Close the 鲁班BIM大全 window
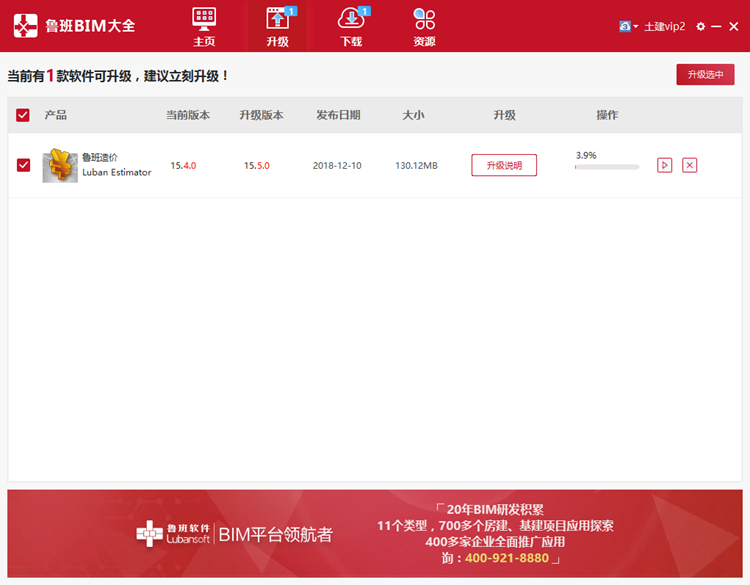The image size is (750, 585). click(734, 27)
